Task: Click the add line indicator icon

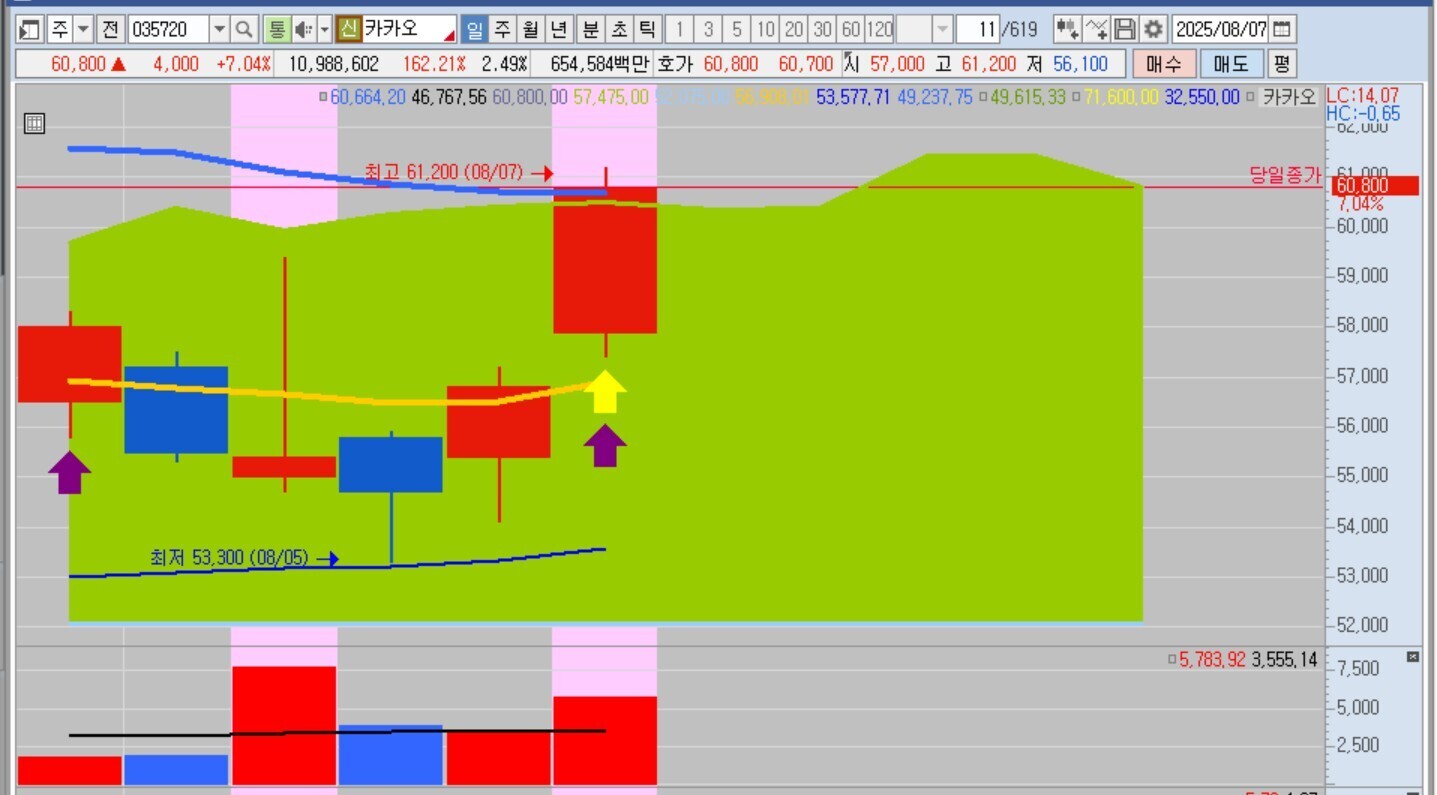Action: [1096, 29]
